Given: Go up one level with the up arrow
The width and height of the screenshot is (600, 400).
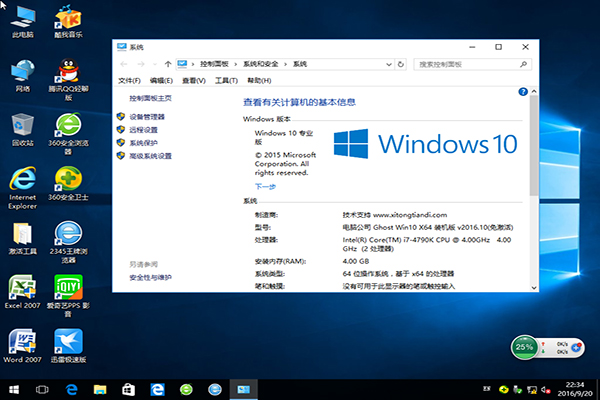Looking at the screenshot, I should 168,64.
